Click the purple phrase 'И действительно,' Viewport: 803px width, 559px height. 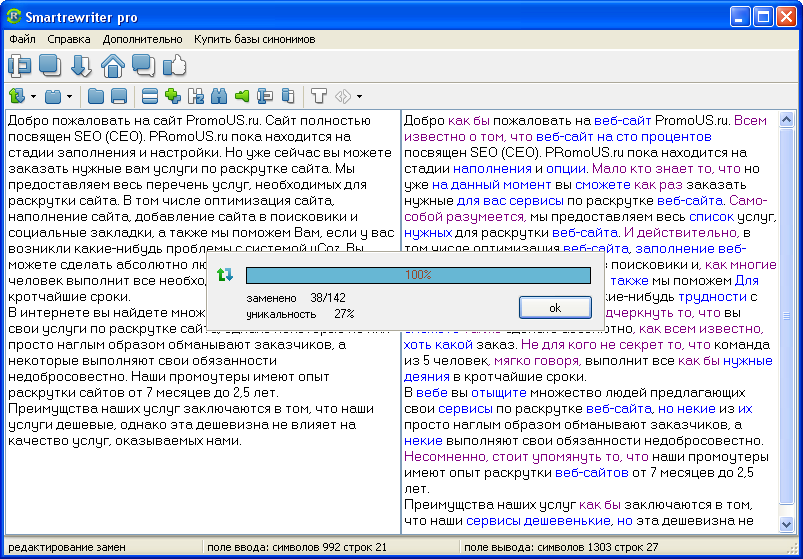(682, 232)
